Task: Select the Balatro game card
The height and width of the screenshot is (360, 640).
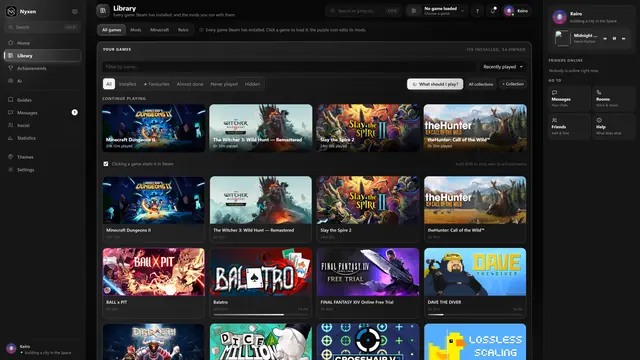Action: click(x=261, y=283)
